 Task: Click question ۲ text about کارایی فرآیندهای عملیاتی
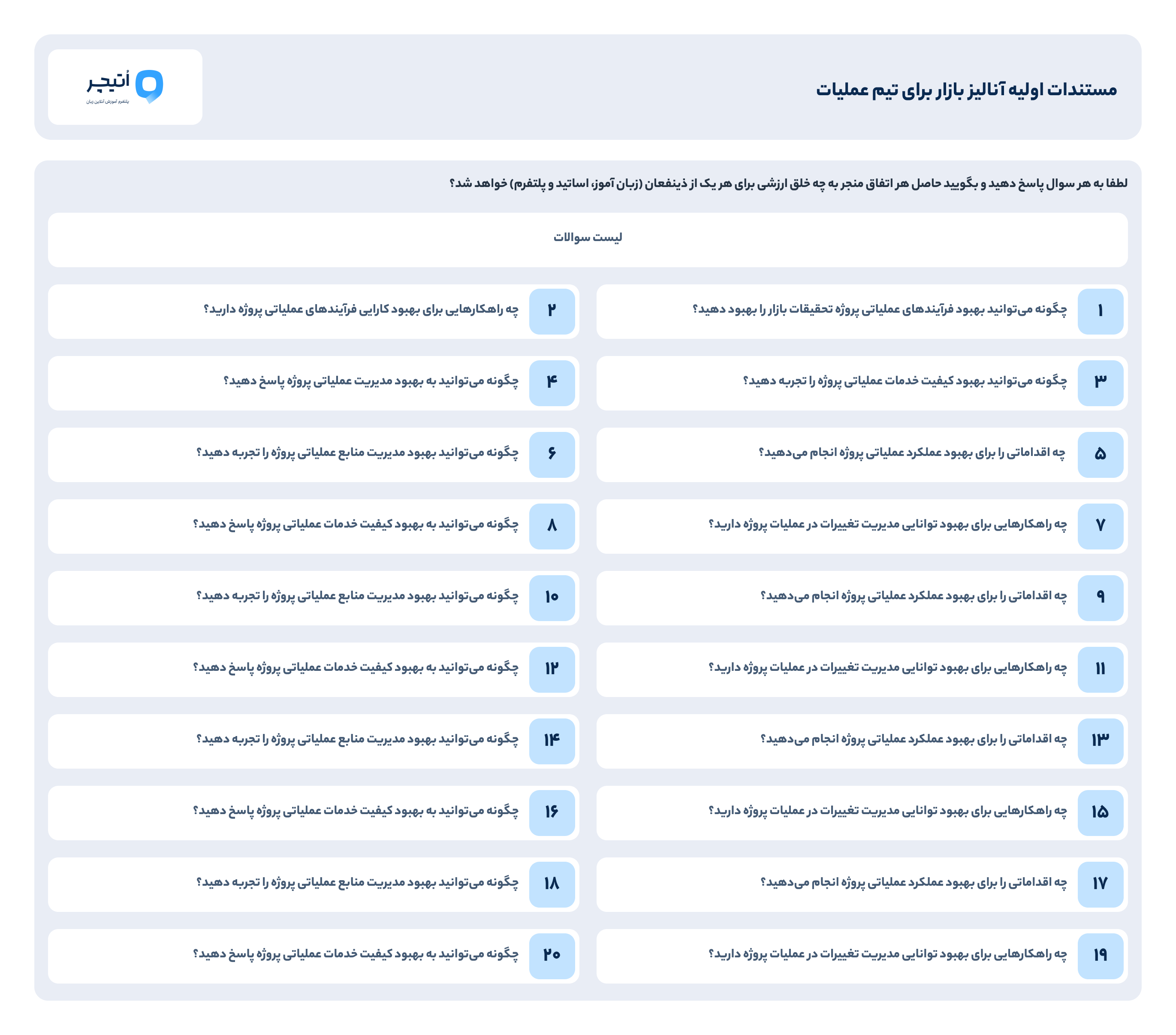tap(361, 310)
